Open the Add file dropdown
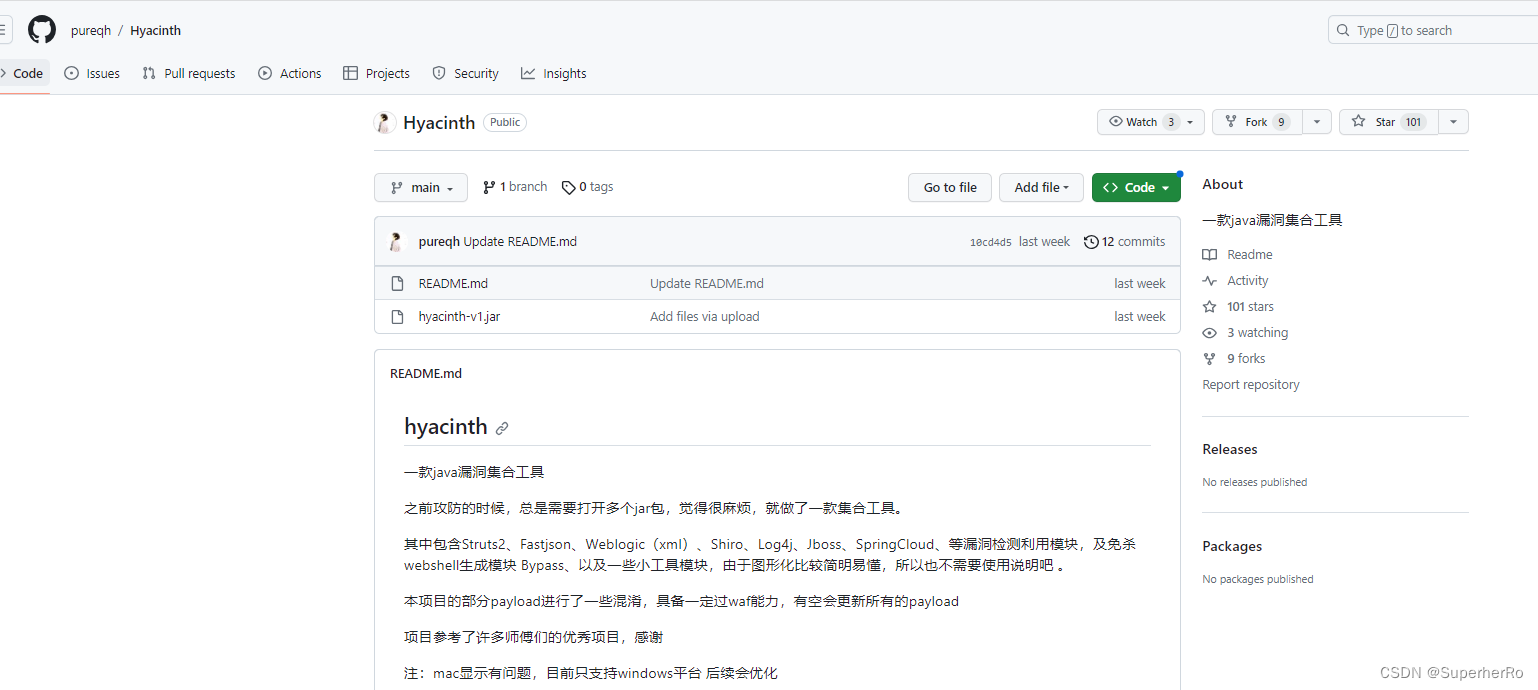Screen dimensions: 1538x690 click(x=1041, y=187)
